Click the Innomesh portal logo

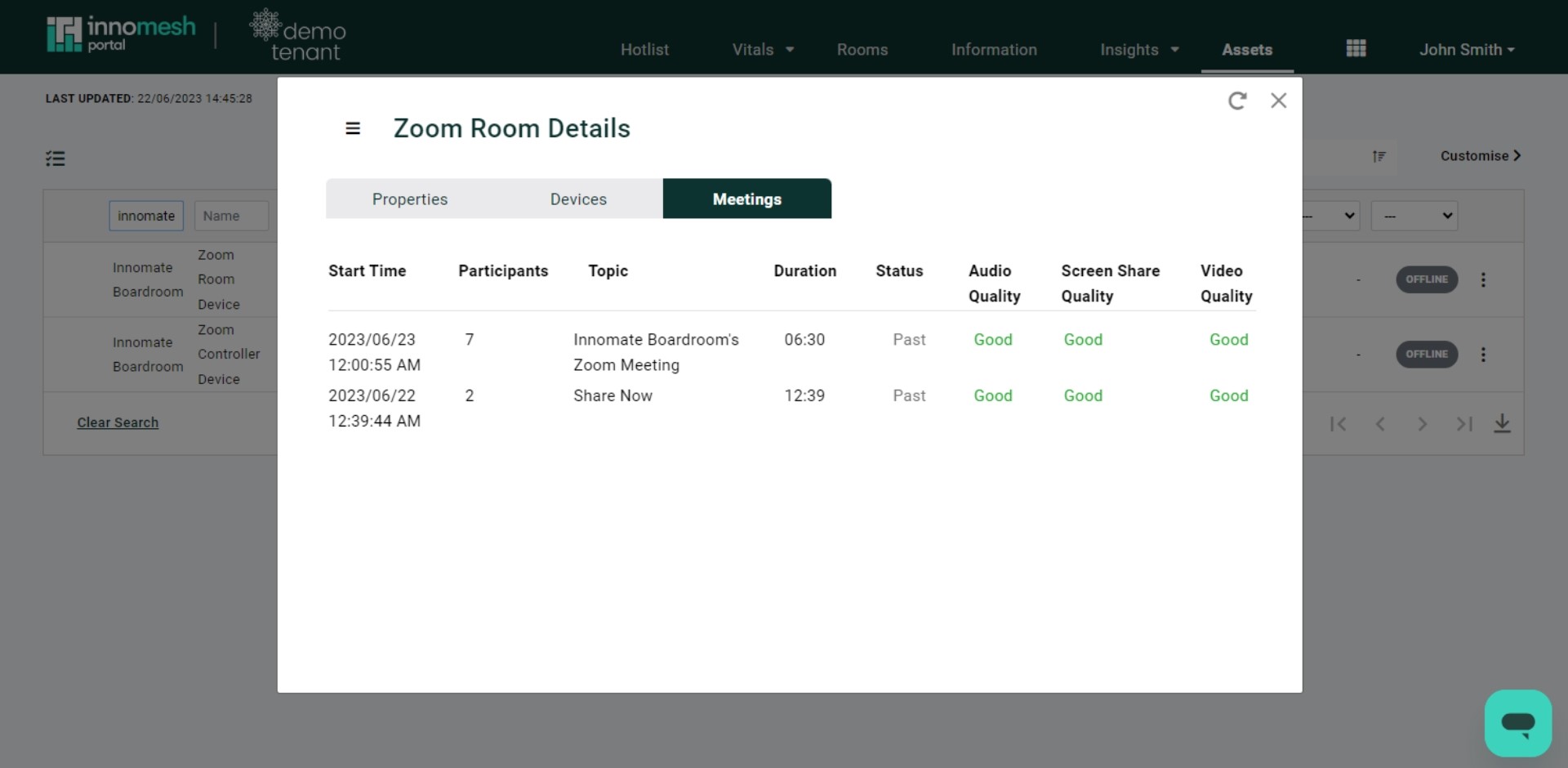122,34
